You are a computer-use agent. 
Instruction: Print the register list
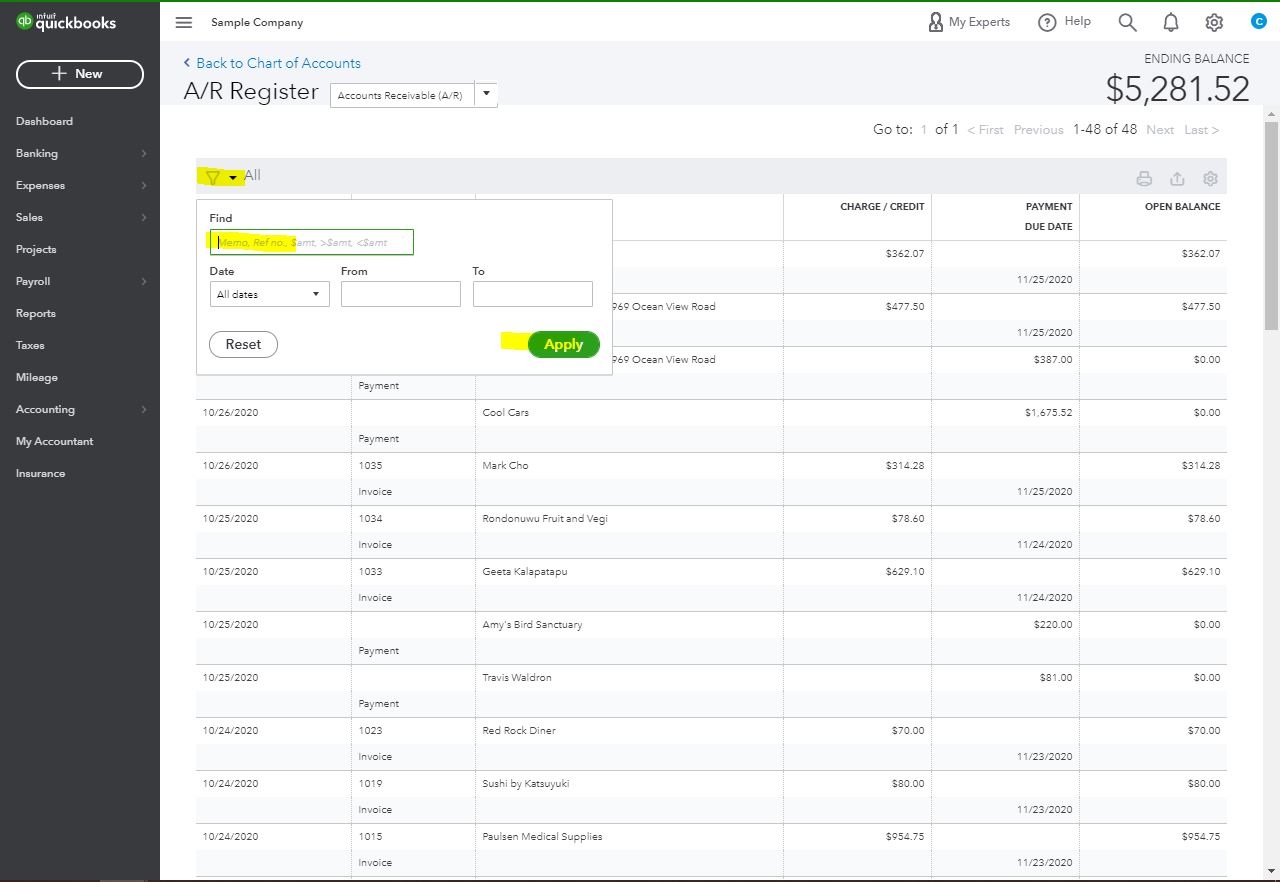tap(1144, 179)
